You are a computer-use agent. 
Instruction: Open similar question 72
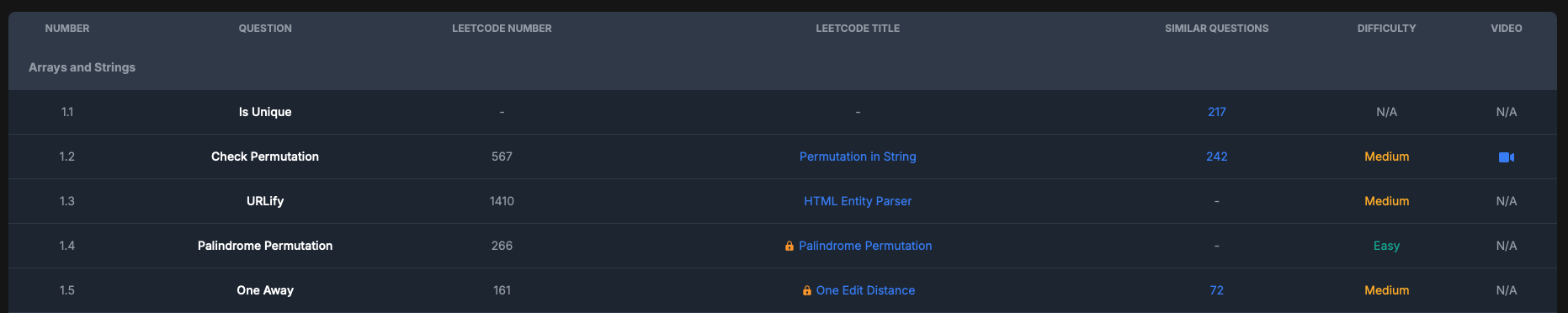[x=1217, y=290]
